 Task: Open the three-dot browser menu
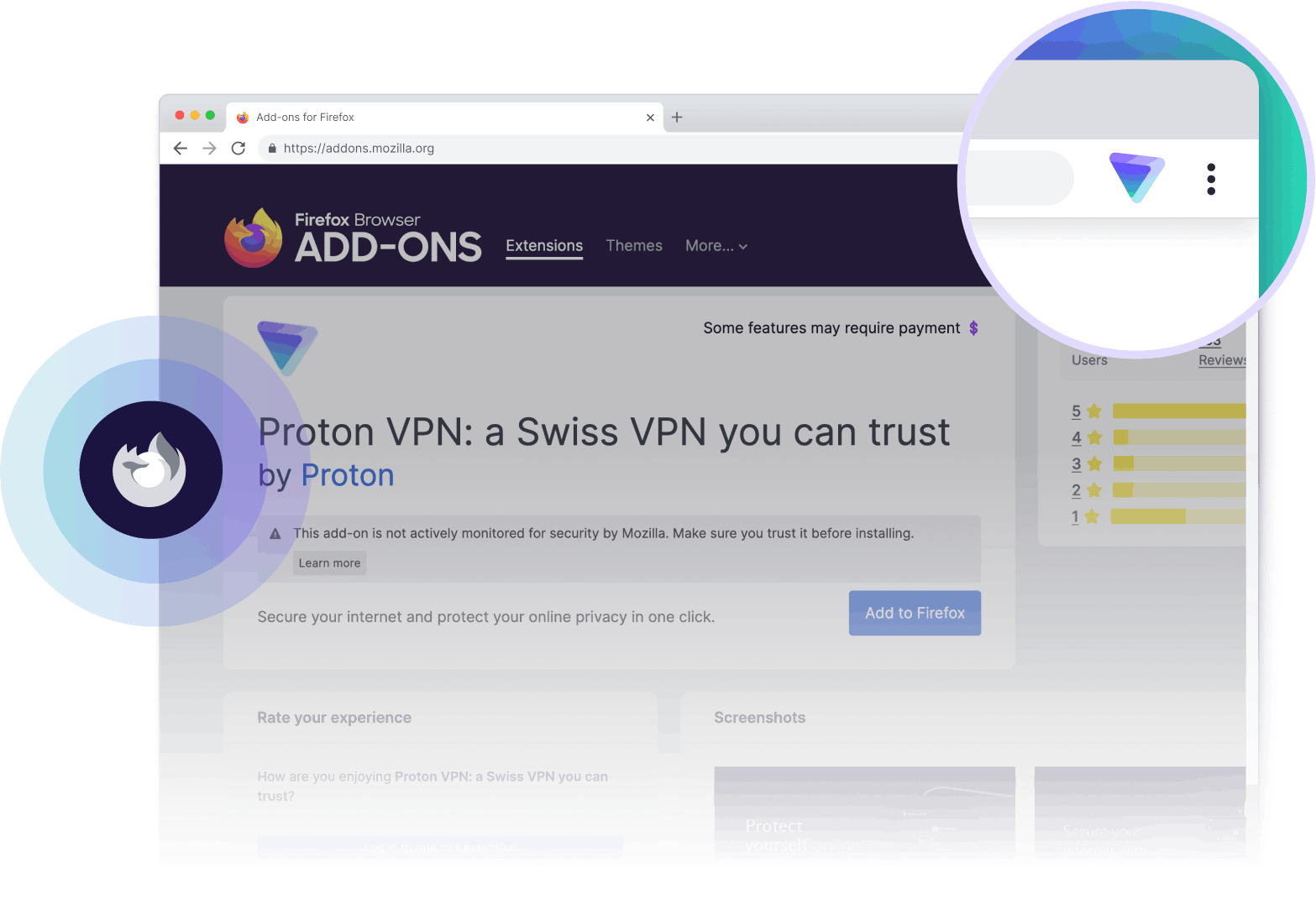[x=1211, y=179]
